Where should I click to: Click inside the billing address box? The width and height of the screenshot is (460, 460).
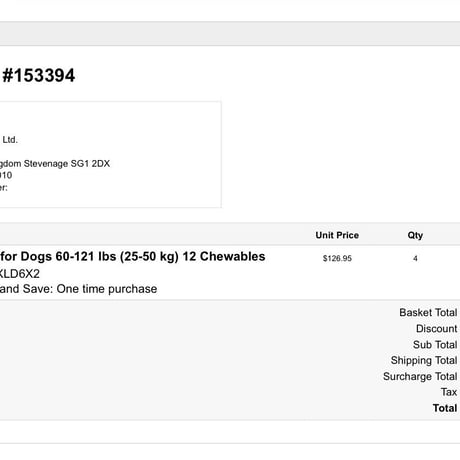tap(110, 154)
